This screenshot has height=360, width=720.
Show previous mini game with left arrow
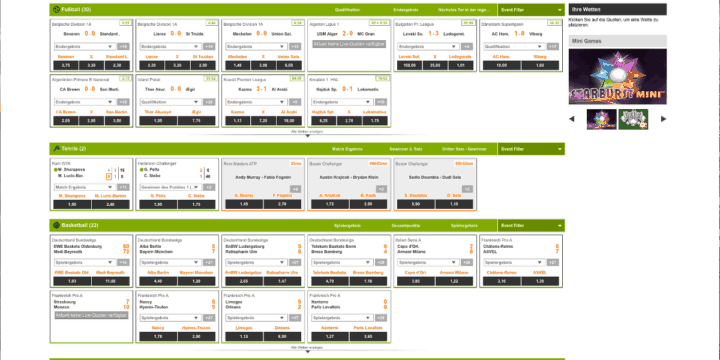(572, 119)
